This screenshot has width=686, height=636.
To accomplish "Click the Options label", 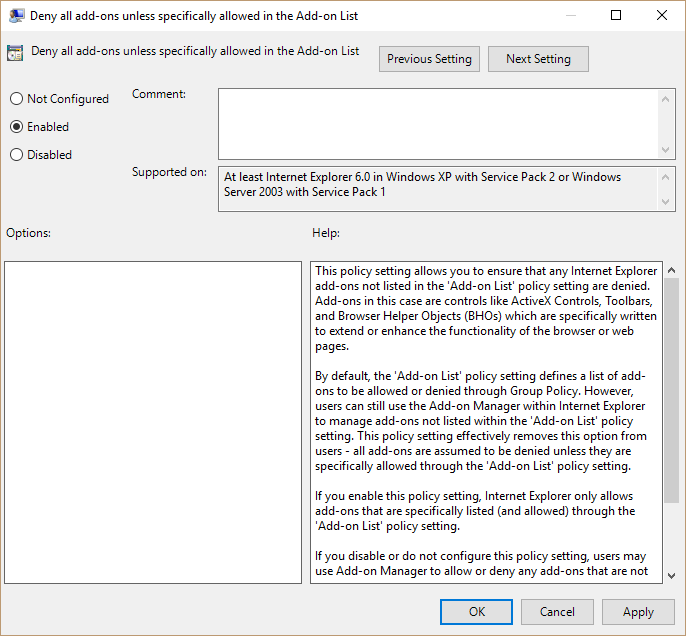I will (28, 233).
